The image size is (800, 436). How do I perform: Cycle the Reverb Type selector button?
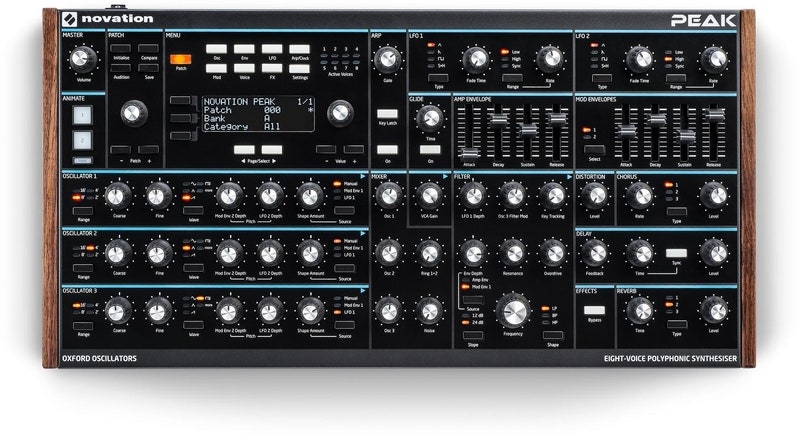[676, 322]
